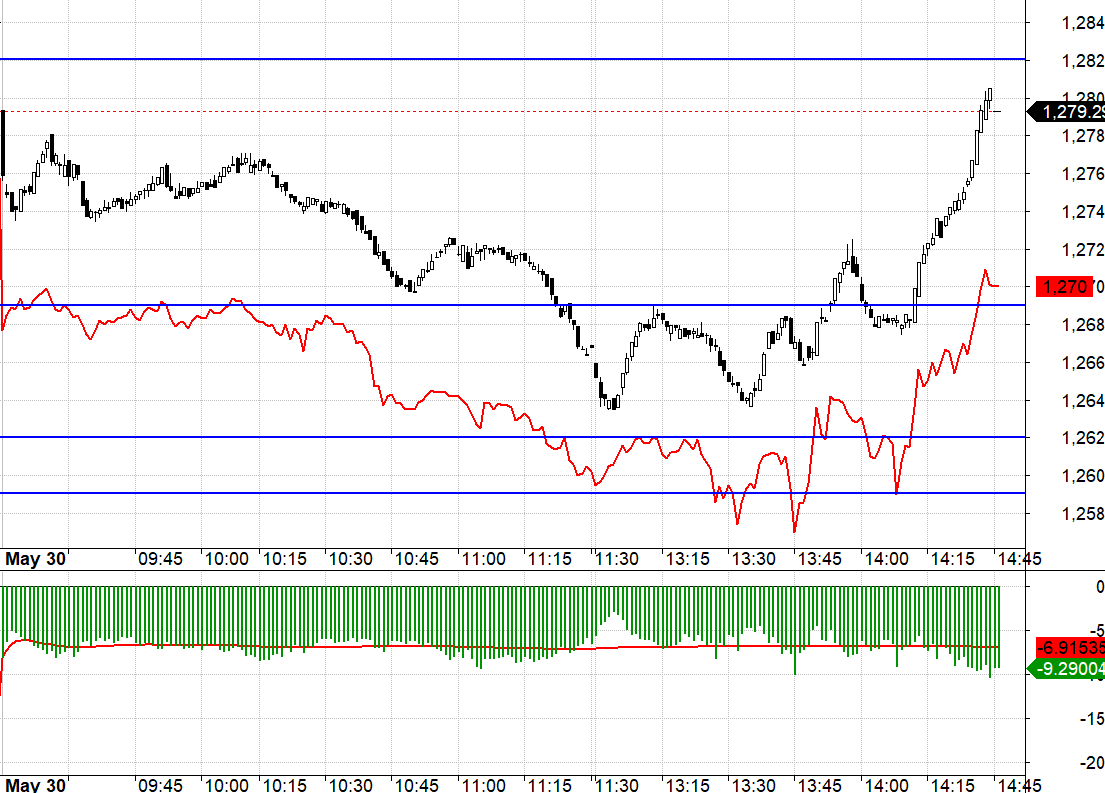Click 10:00 on price chart time axis
This screenshot has width=1105, height=793.
tap(226, 559)
